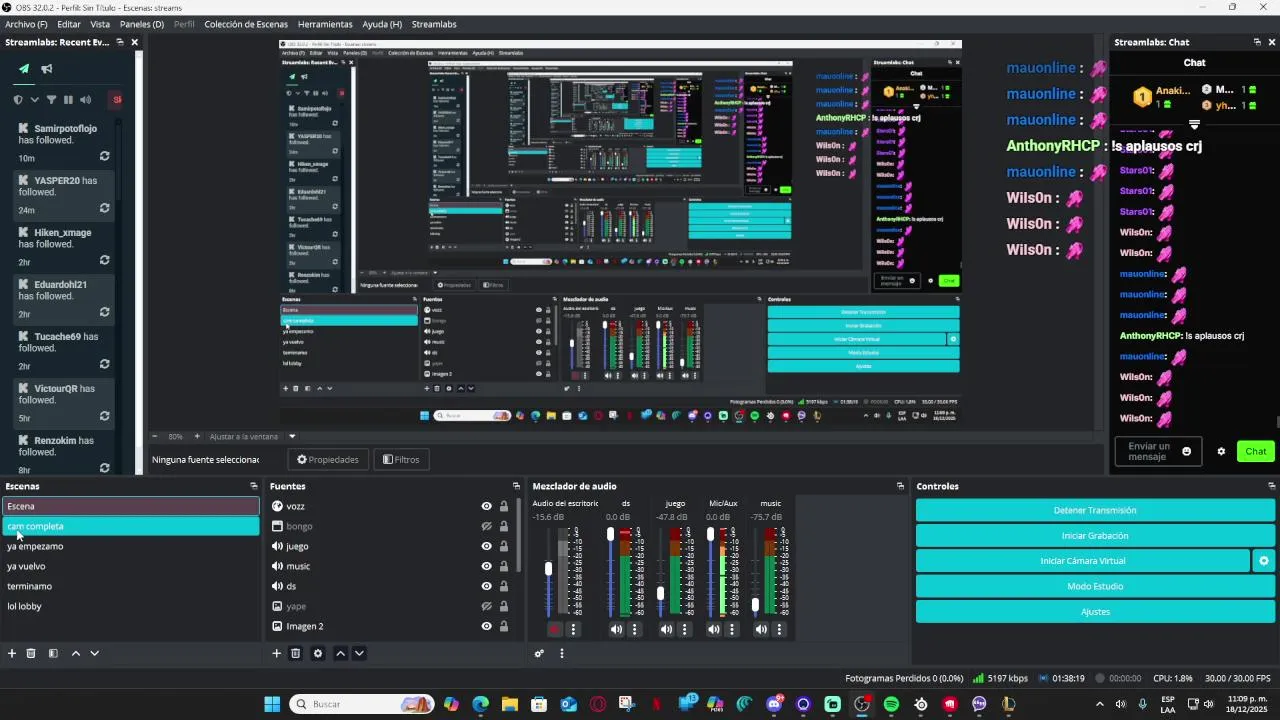The height and width of the screenshot is (720, 1280).
Task: Unmute the Audio del escritorio channel
Action: coord(555,629)
